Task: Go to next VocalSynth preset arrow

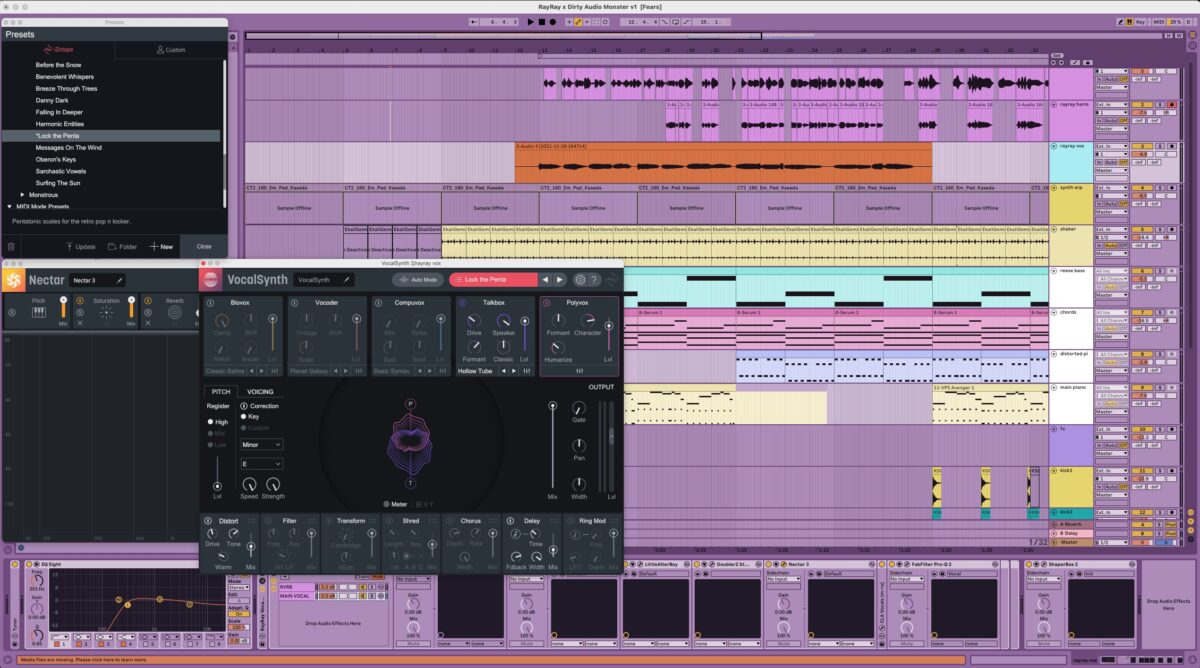Action: (x=559, y=280)
